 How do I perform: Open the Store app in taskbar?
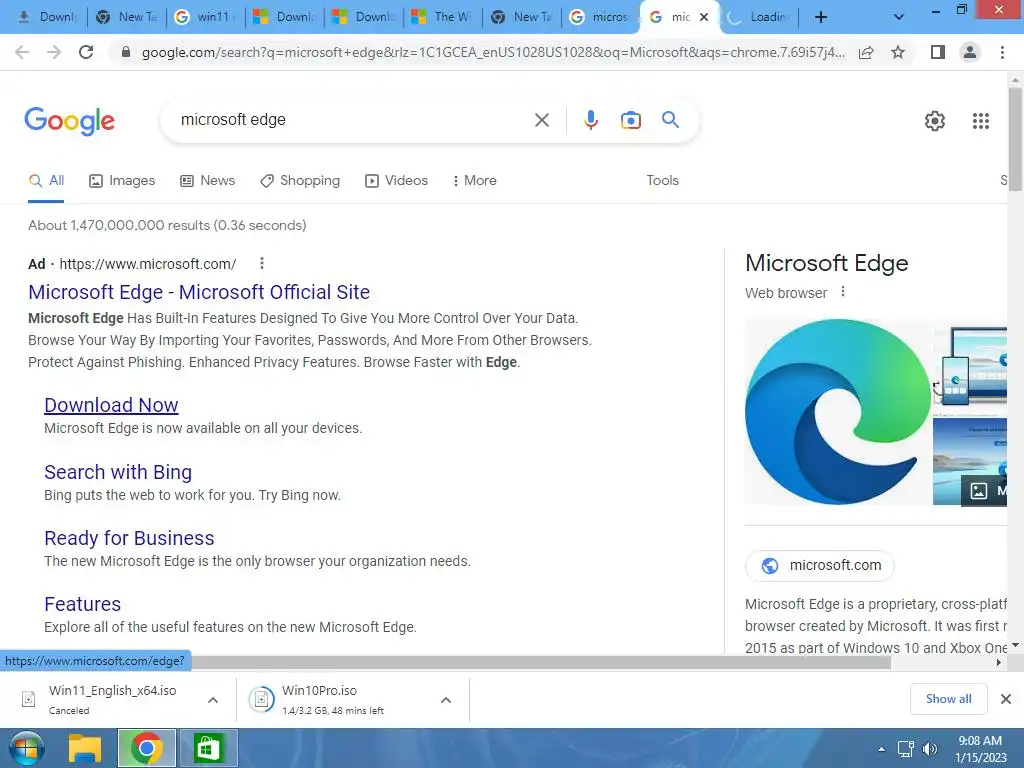click(208, 748)
